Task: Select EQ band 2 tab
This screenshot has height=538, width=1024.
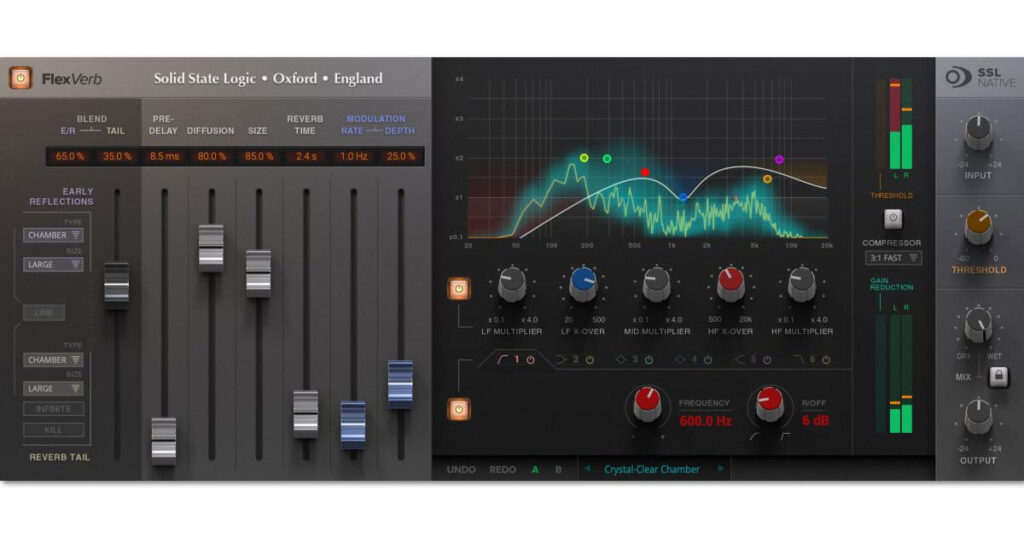Action: pyautogui.click(x=575, y=360)
